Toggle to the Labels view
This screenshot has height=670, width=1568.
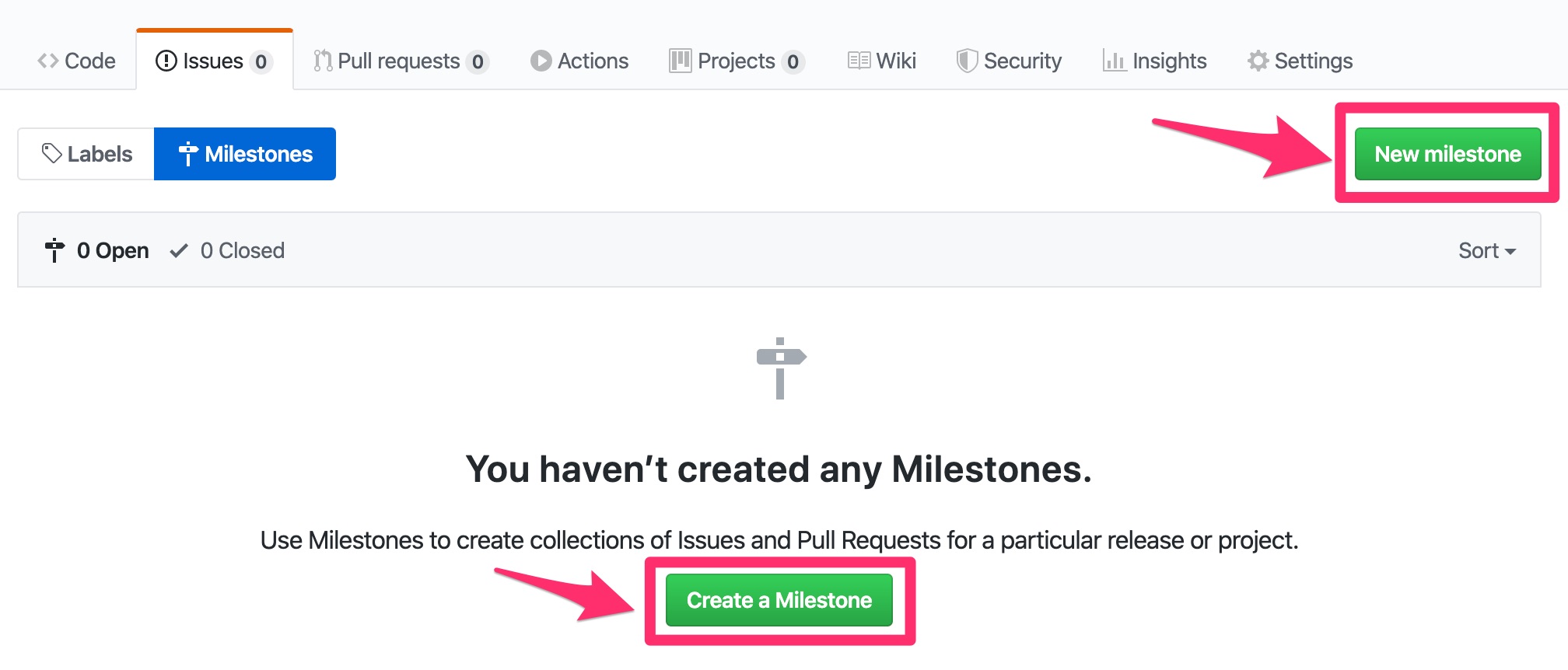tap(86, 153)
